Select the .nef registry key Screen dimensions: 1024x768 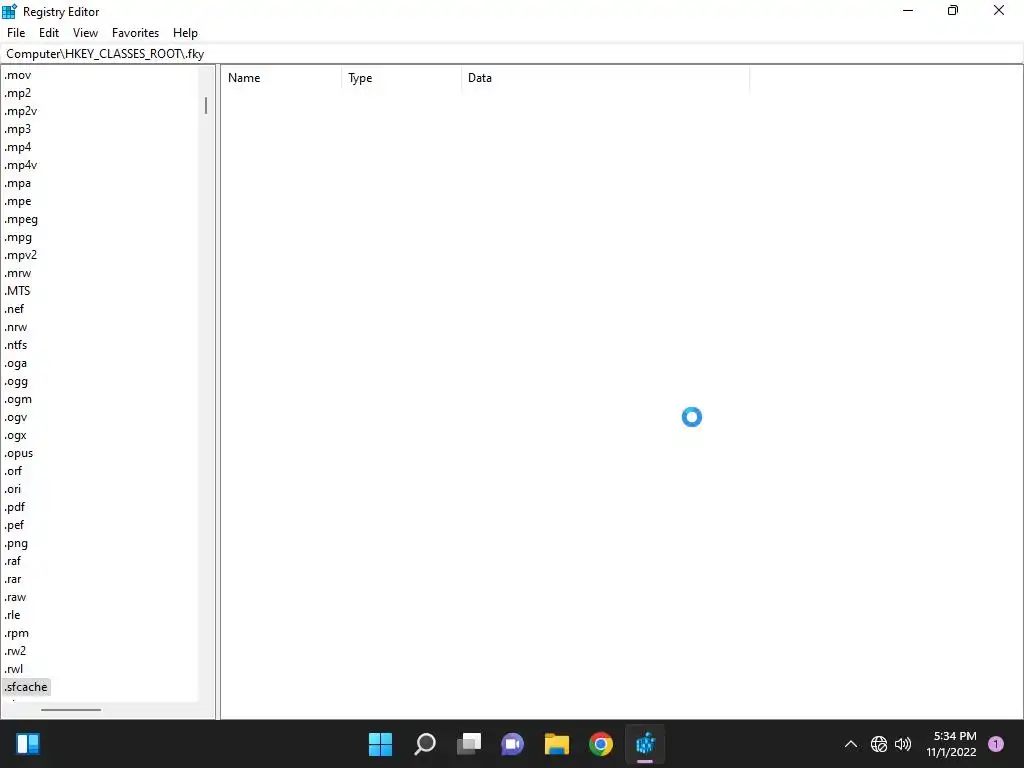pyautogui.click(x=14, y=309)
